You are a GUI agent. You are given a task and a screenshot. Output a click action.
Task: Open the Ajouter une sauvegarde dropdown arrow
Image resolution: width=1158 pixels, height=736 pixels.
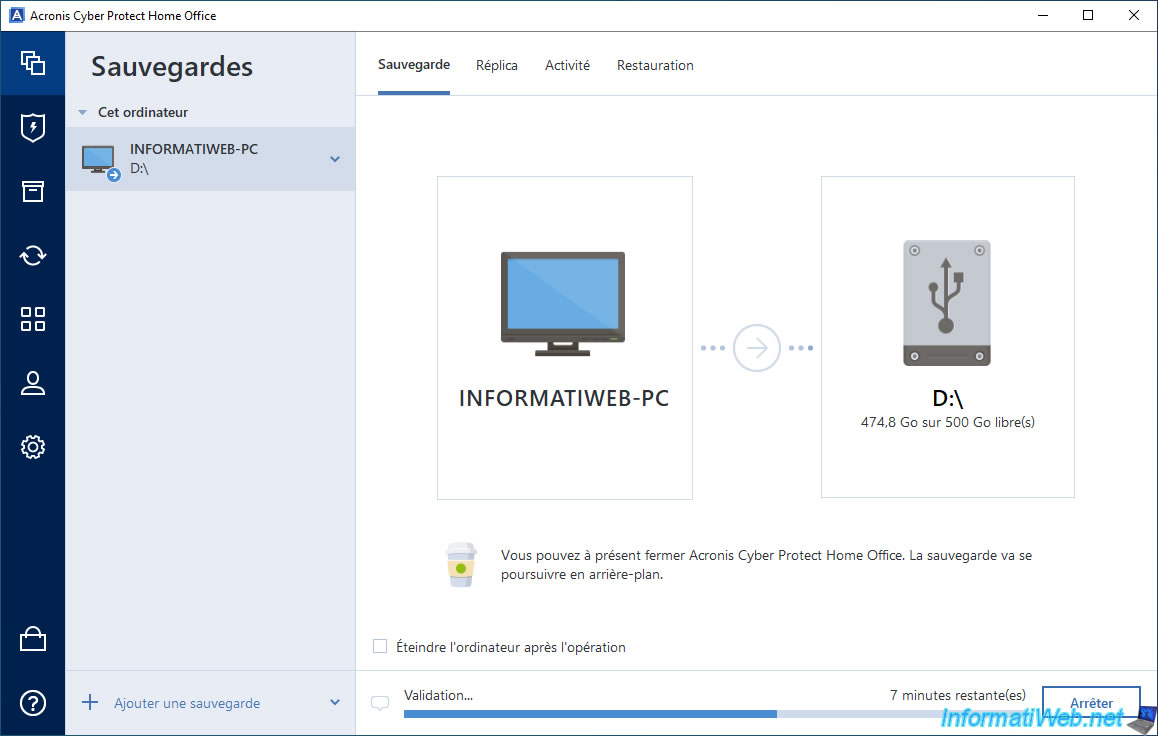click(x=335, y=702)
